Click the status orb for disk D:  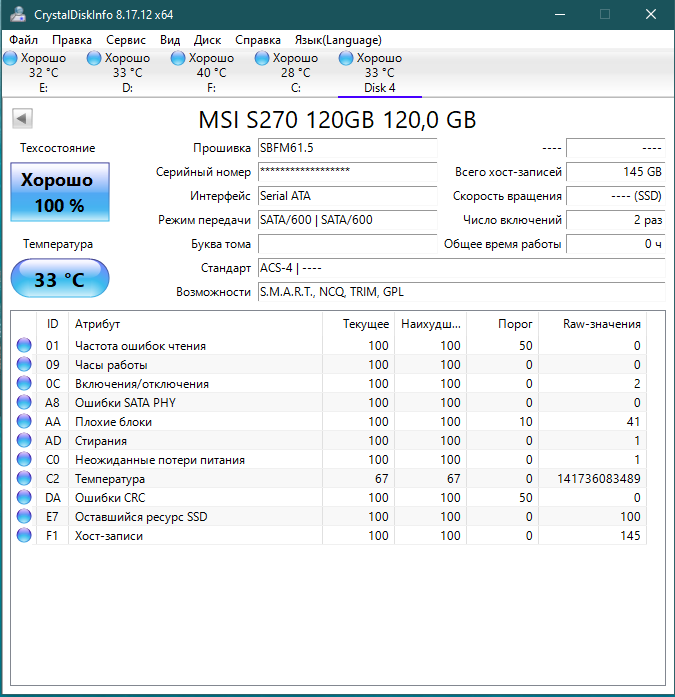click(94, 58)
